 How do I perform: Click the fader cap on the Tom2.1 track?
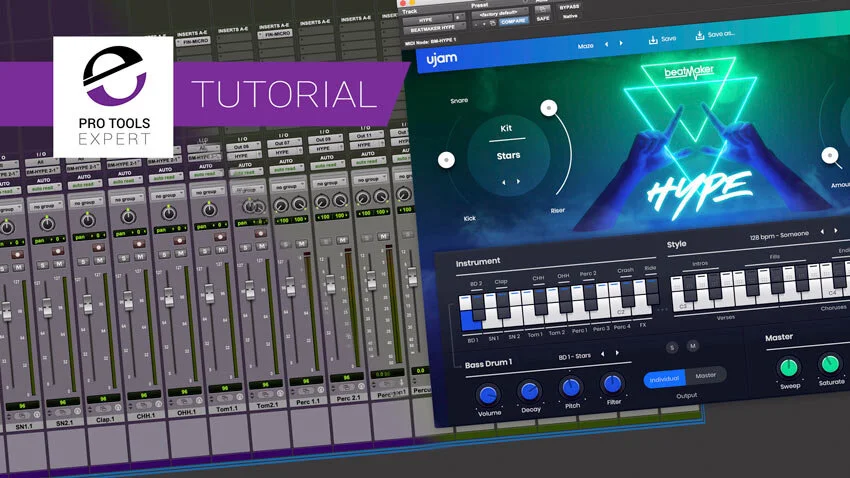250,291
